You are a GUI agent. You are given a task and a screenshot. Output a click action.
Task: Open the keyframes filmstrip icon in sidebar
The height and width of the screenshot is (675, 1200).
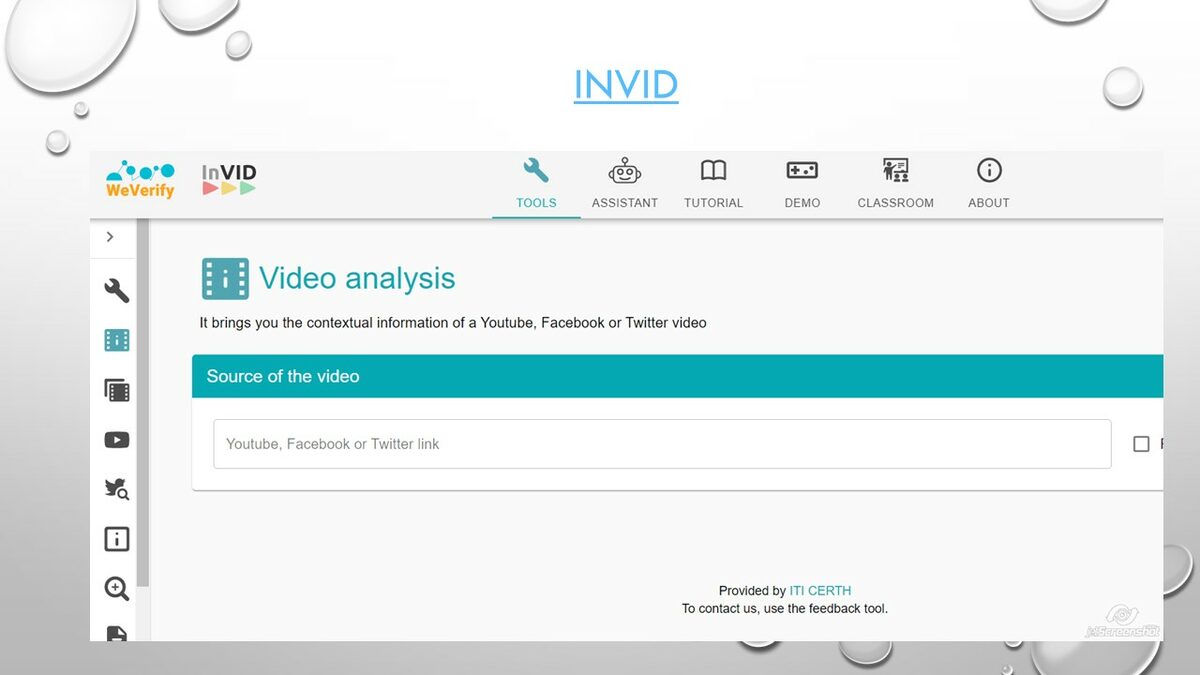117,390
